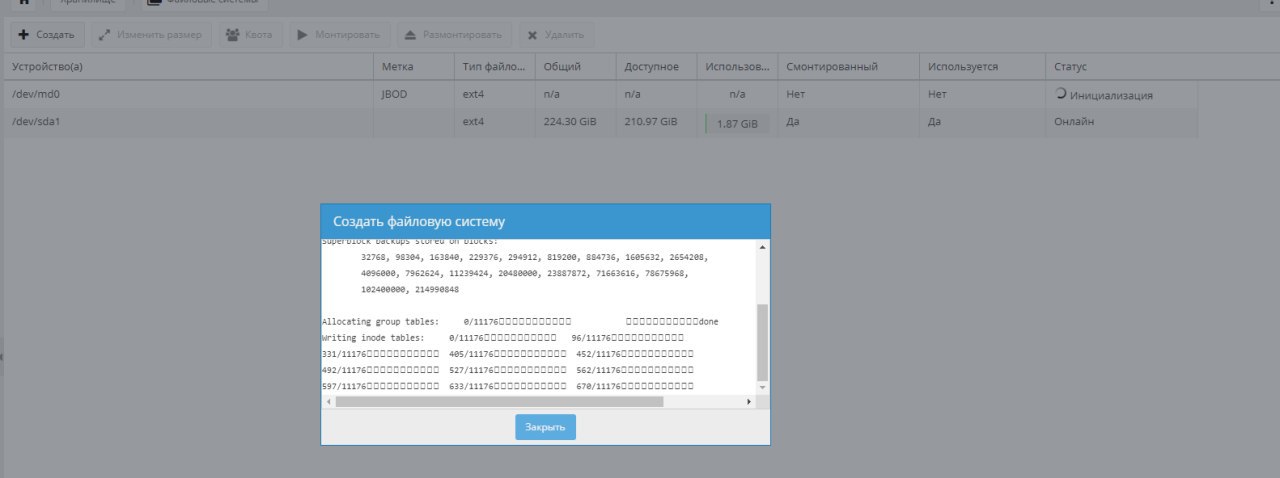Click the log's vertical scrollbar up arrow
The width and height of the screenshot is (1280, 478).
coord(763,247)
